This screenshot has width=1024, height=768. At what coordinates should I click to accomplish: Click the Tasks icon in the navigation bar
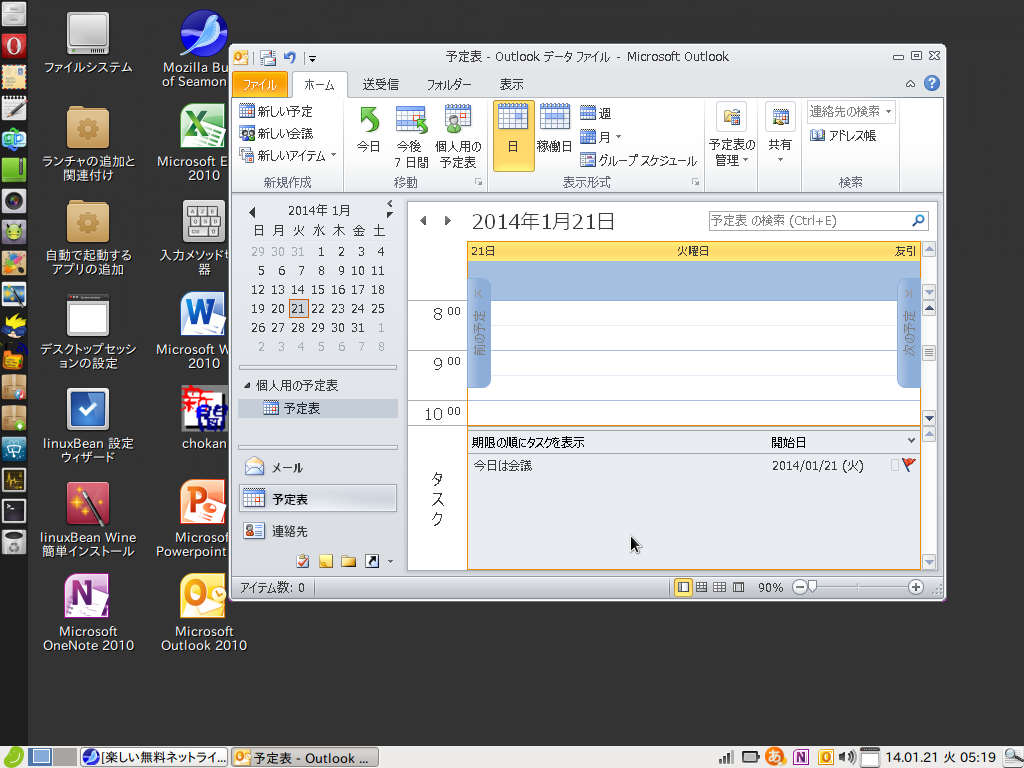pyautogui.click(x=302, y=561)
